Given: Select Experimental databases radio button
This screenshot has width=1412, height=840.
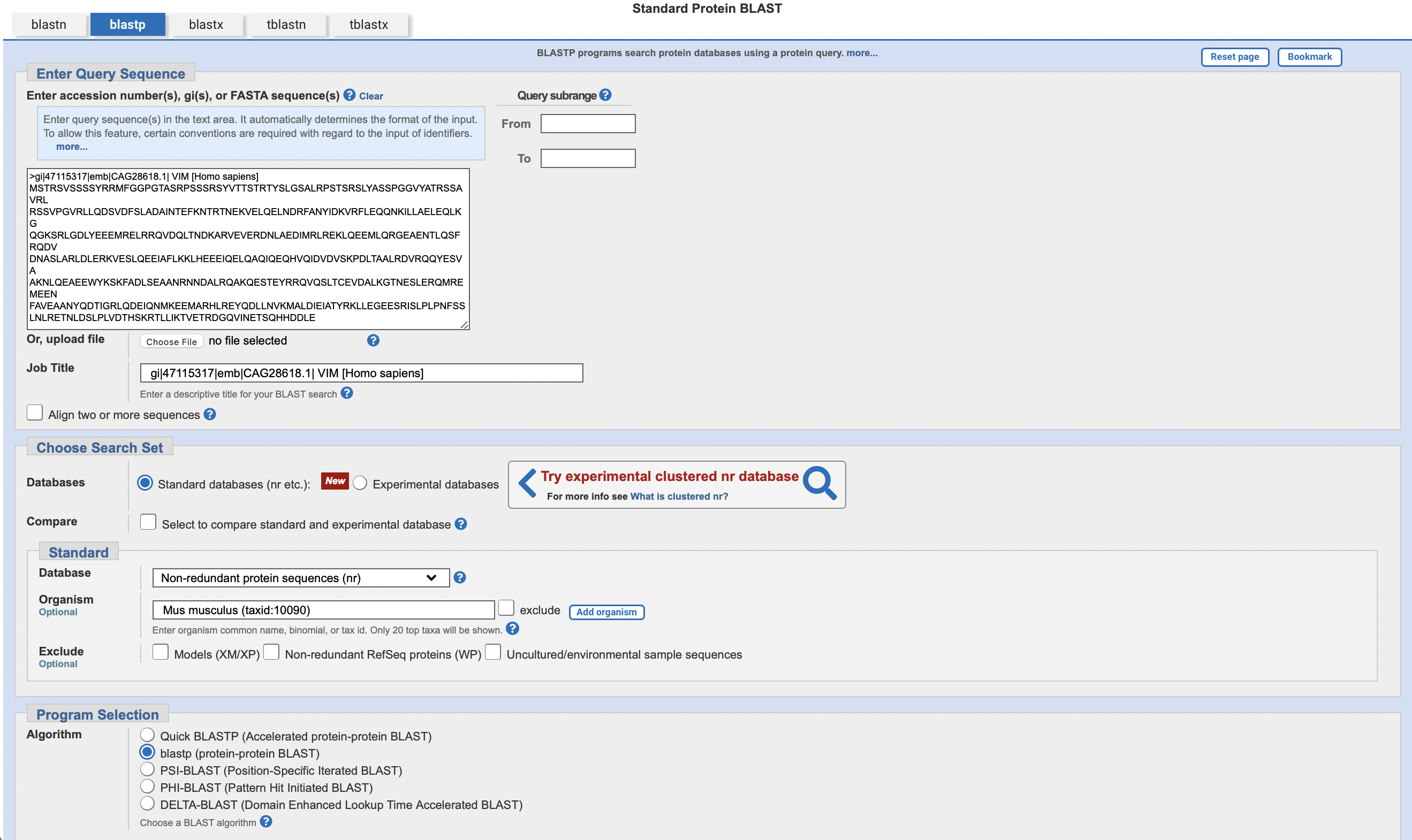Looking at the screenshot, I should (360, 483).
